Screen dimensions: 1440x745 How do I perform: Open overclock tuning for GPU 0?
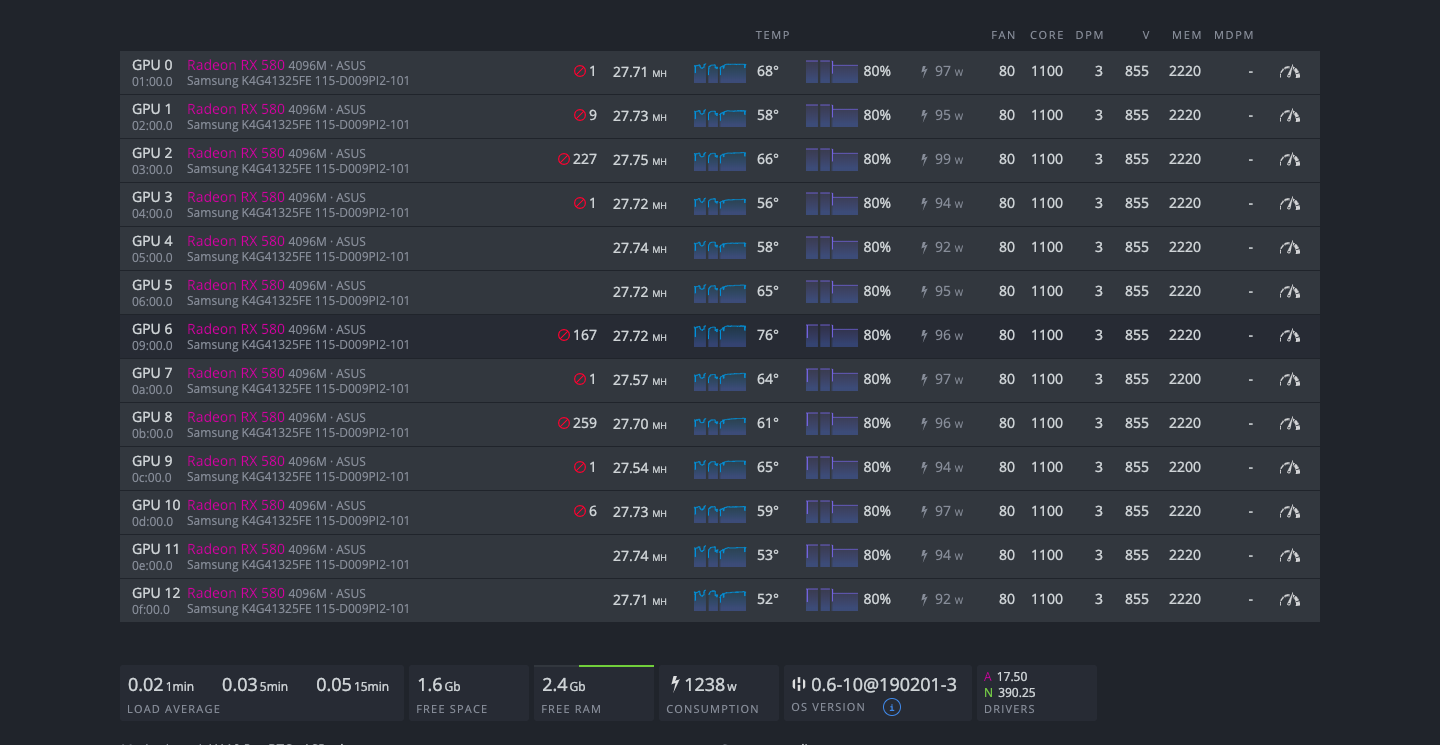(1290, 71)
